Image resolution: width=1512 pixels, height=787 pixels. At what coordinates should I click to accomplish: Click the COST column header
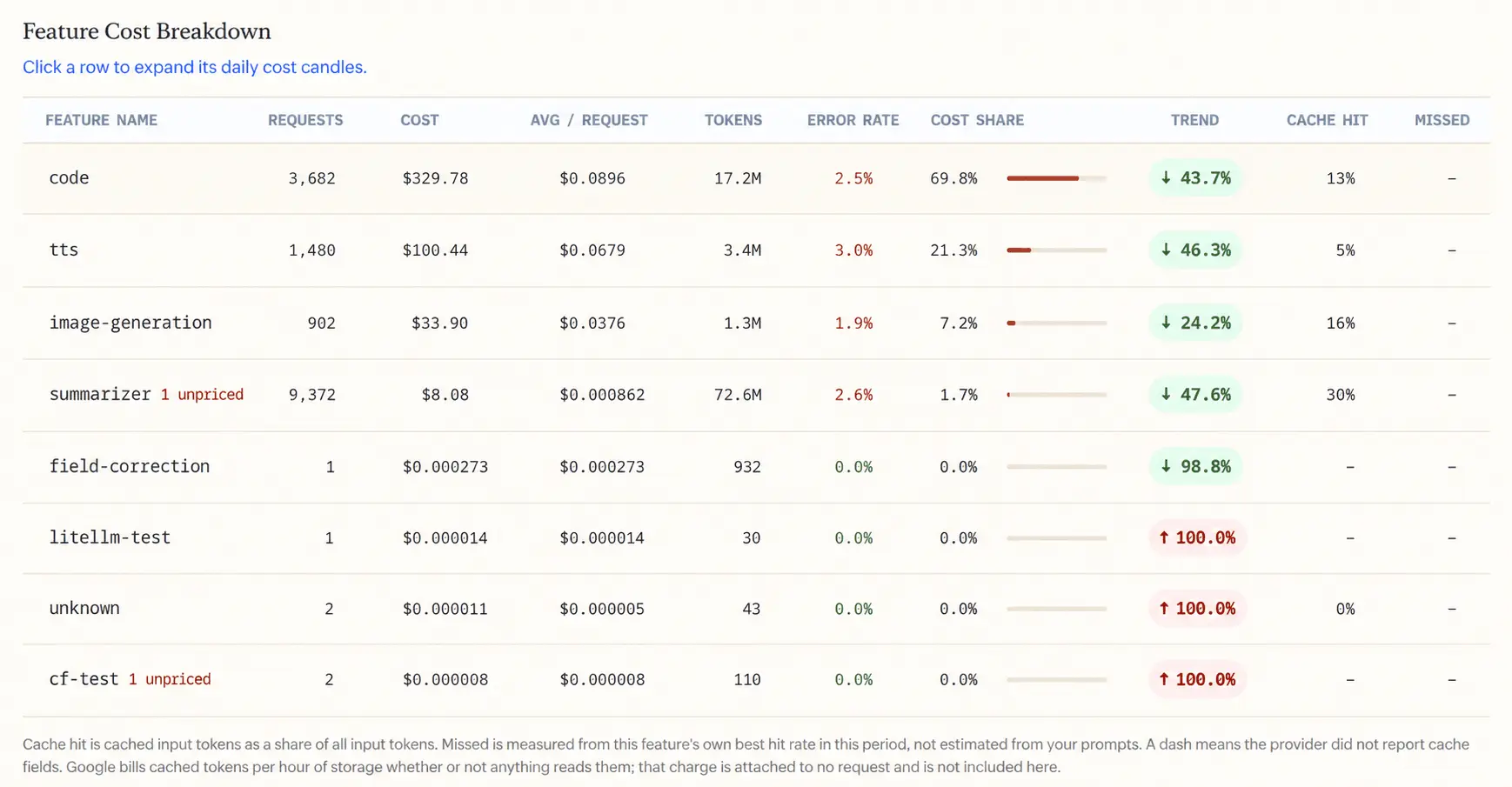419,120
